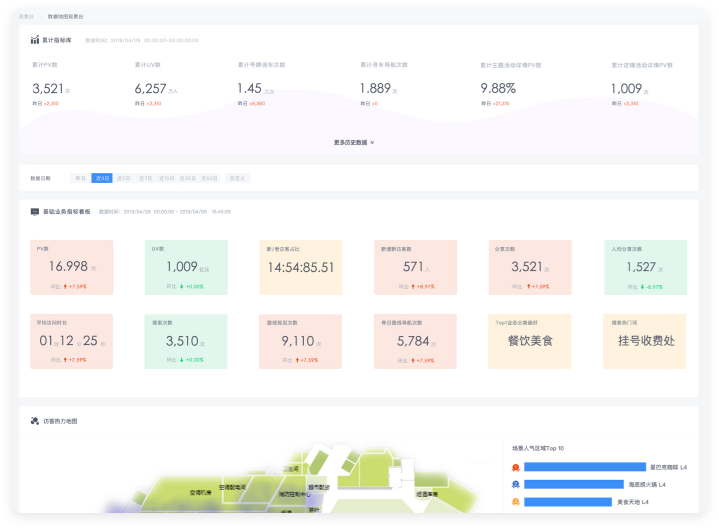Screen dimensions: 719x529
Task: Select the 近30日 date filter
Action: click(188, 178)
